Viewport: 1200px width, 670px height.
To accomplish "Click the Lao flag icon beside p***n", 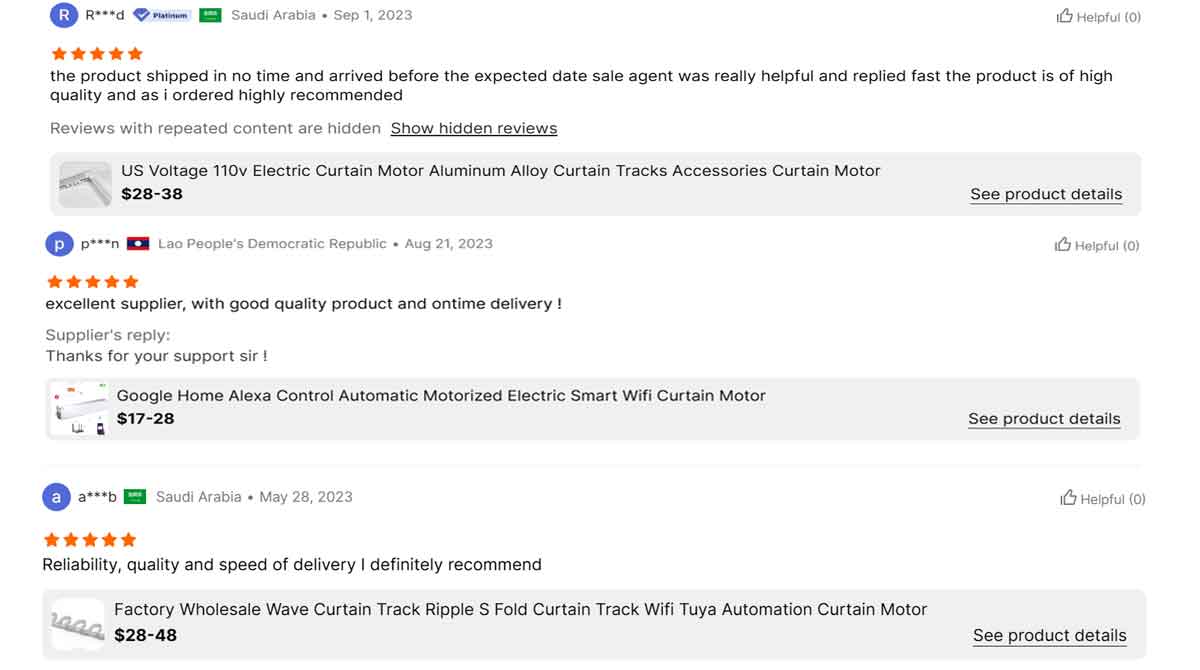I will pyautogui.click(x=138, y=244).
